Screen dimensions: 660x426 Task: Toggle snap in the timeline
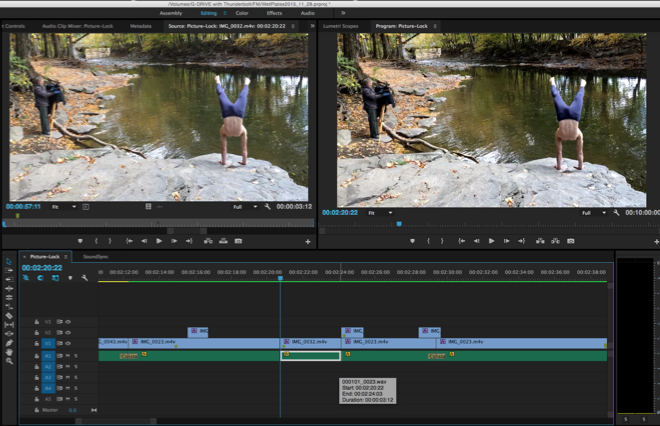[x=40, y=278]
